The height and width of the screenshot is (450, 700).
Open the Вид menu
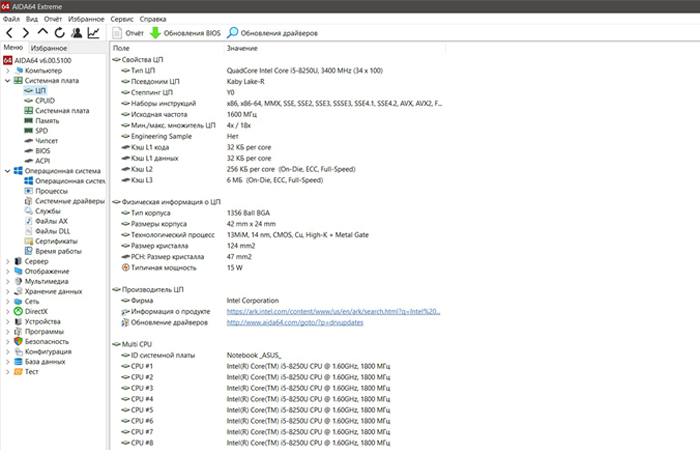coord(32,19)
